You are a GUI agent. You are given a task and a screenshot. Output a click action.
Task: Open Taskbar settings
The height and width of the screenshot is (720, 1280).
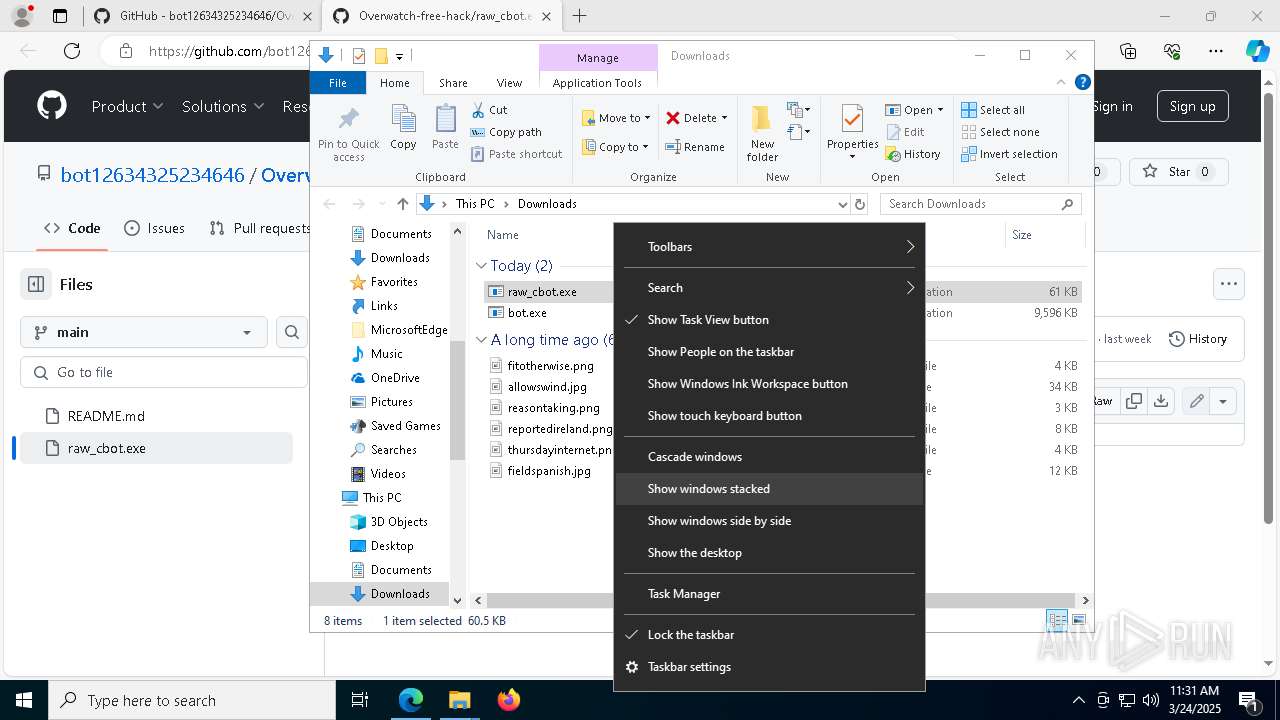[768, 667]
